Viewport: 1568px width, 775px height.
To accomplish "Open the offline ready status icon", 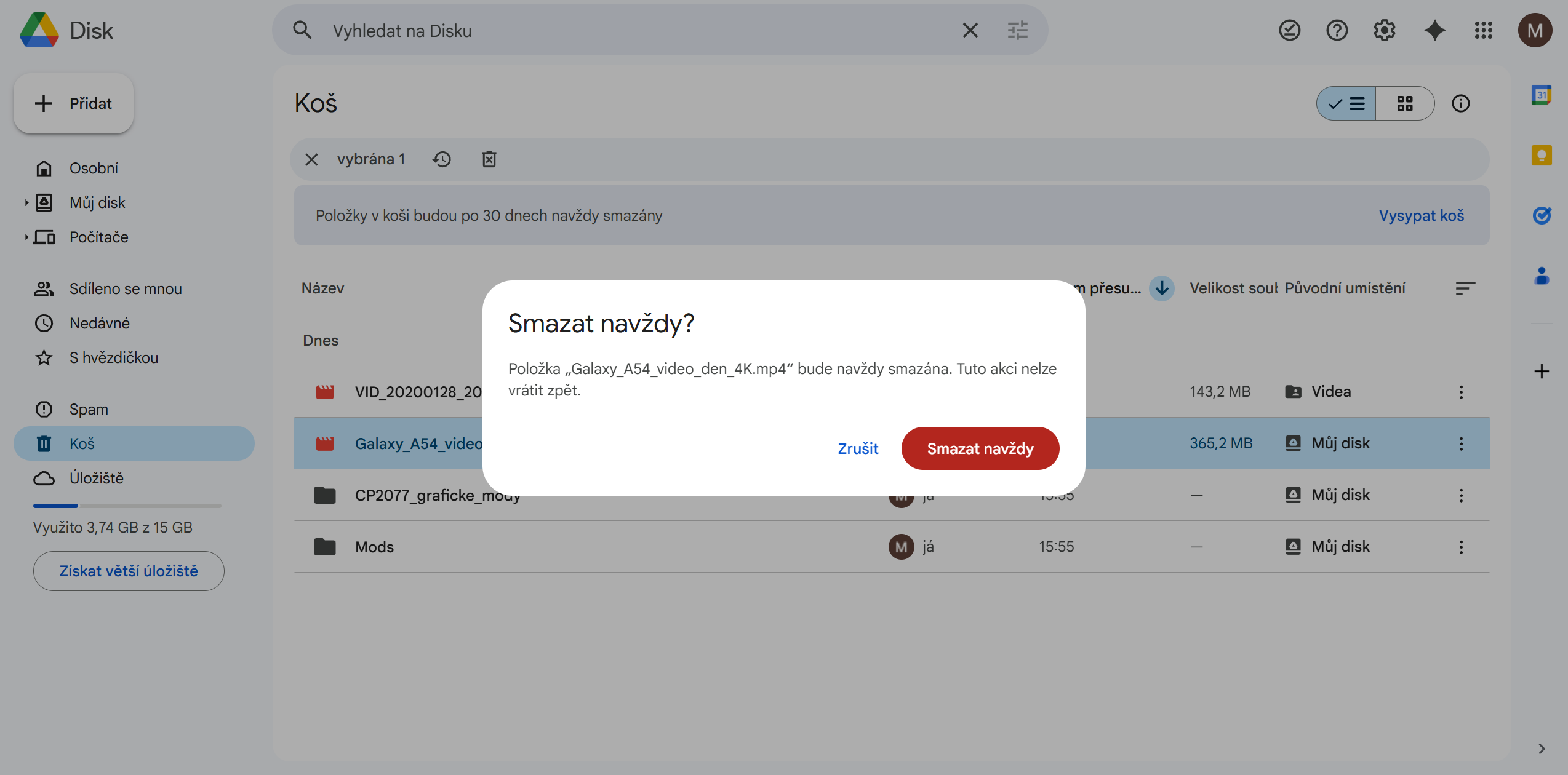I will (x=1289, y=30).
